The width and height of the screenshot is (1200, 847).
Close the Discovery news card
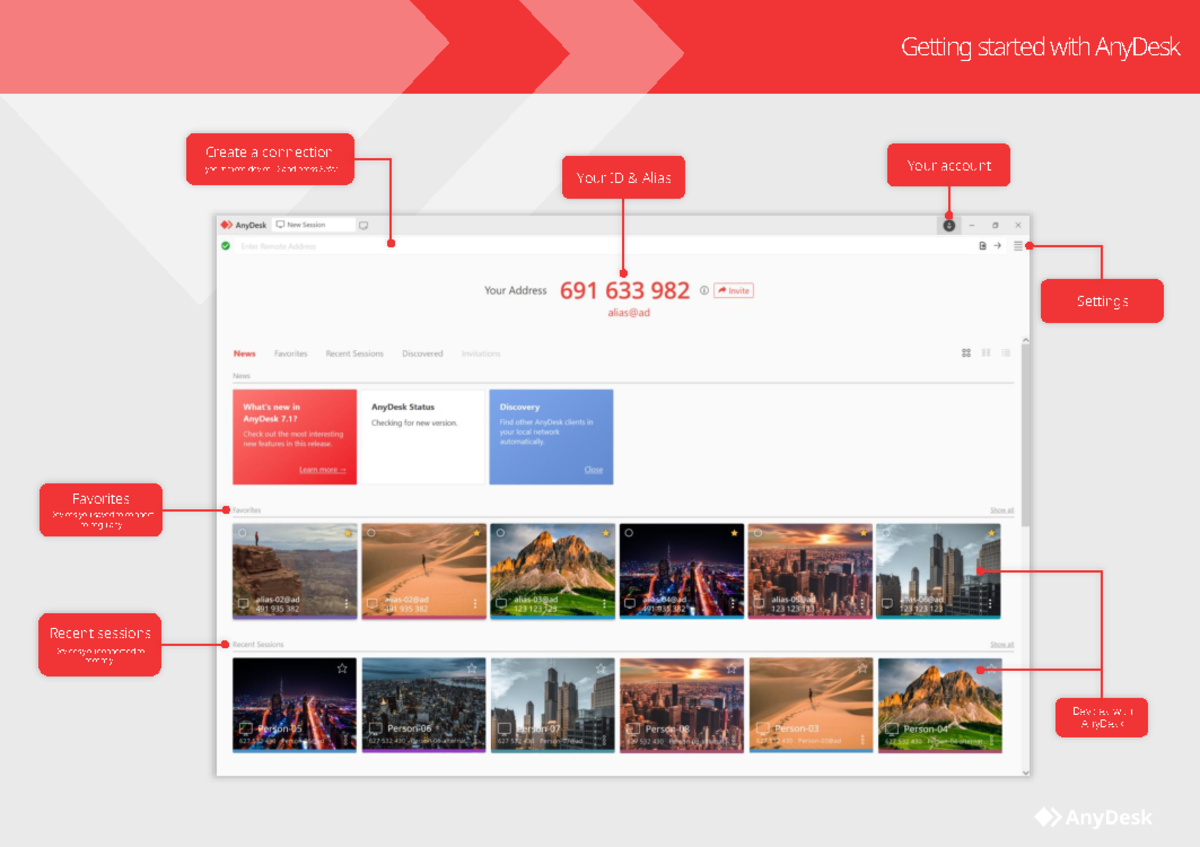coord(594,470)
